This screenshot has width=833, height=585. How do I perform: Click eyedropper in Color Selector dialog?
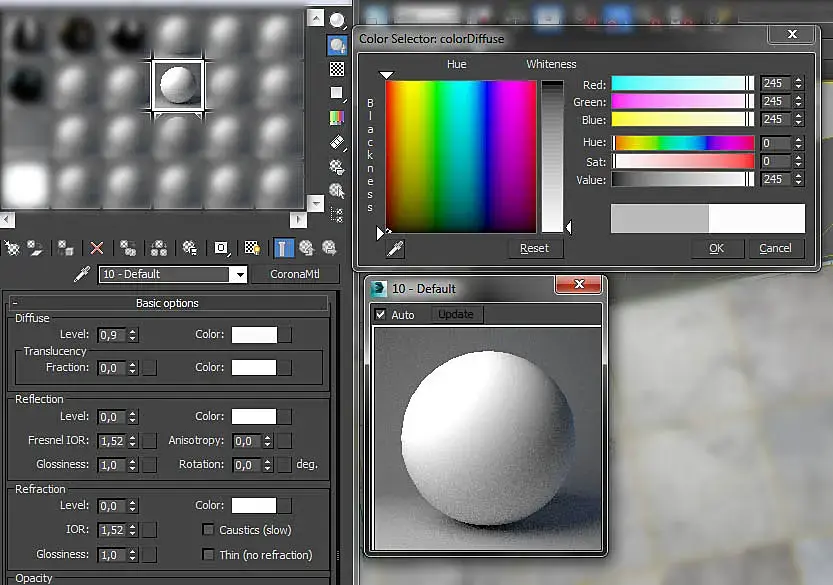395,248
